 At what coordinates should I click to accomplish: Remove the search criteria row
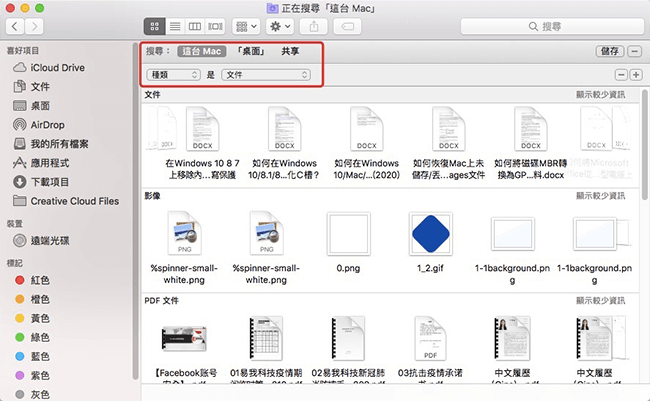(621, 75)
